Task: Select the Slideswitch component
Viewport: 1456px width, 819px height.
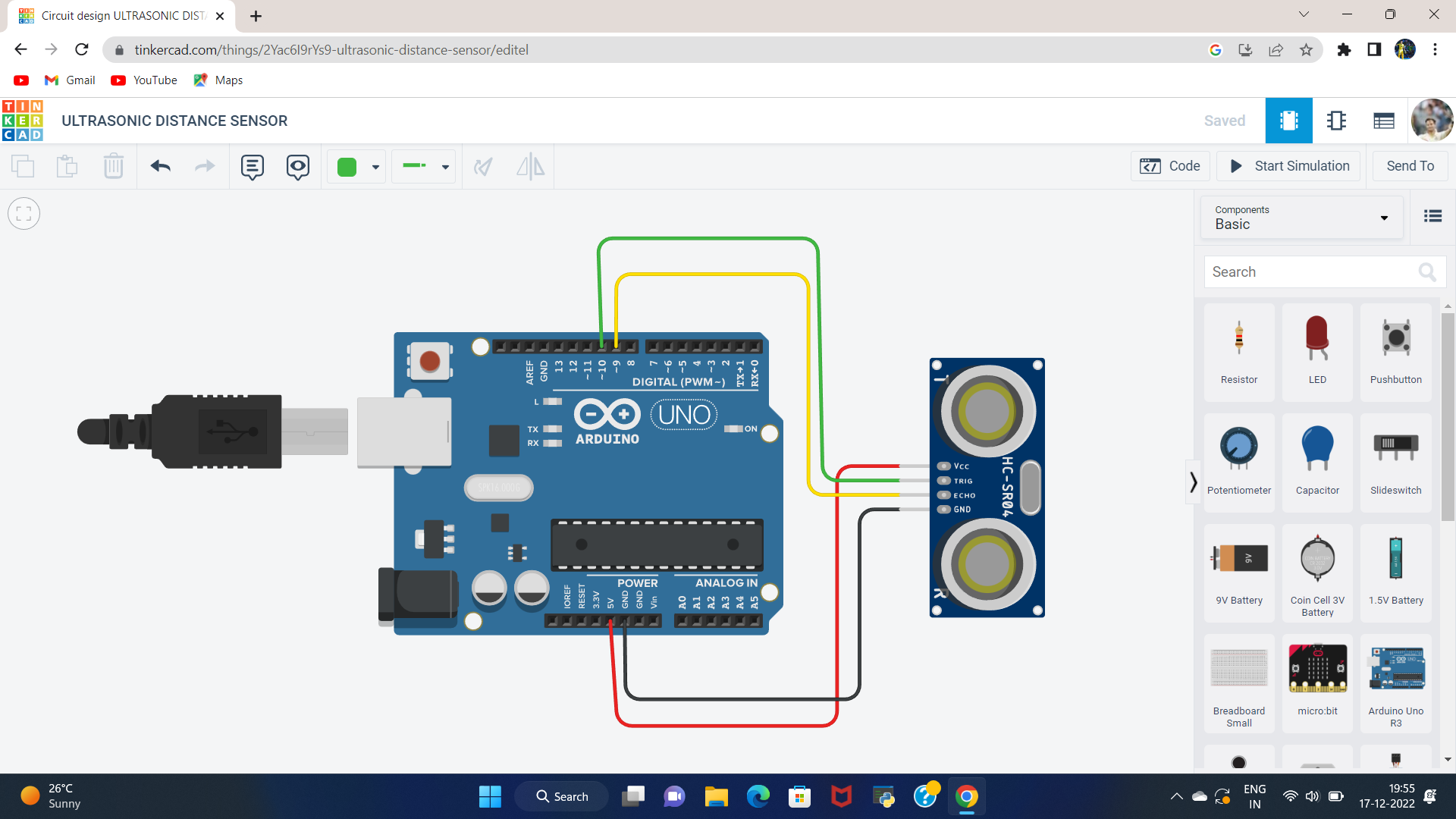Action: tap(1395, 463)
